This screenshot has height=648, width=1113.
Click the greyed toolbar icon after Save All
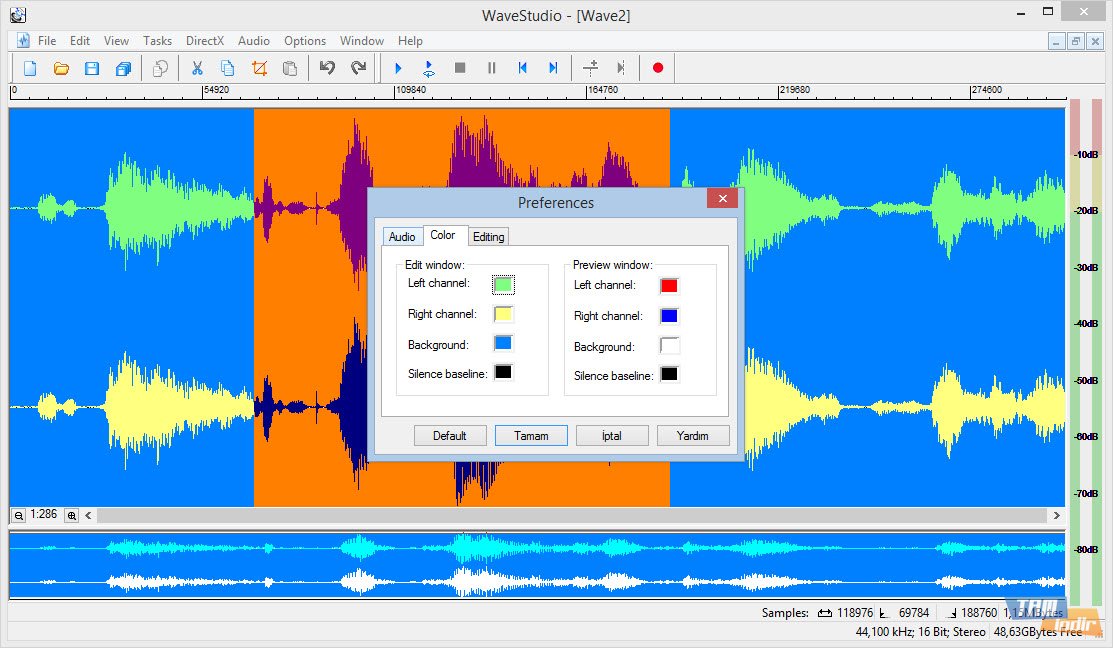click(160, 68)
